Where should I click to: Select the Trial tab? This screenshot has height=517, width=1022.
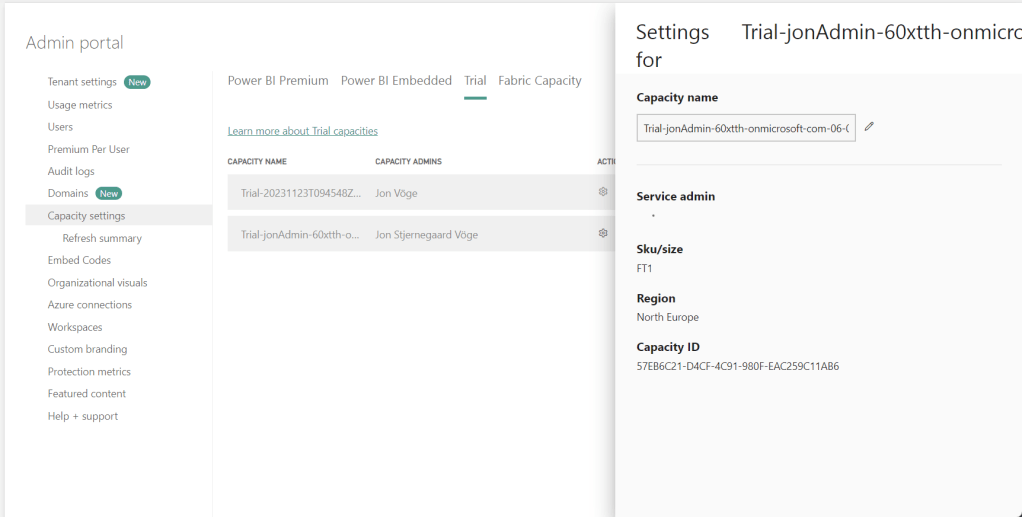point(475,81)
